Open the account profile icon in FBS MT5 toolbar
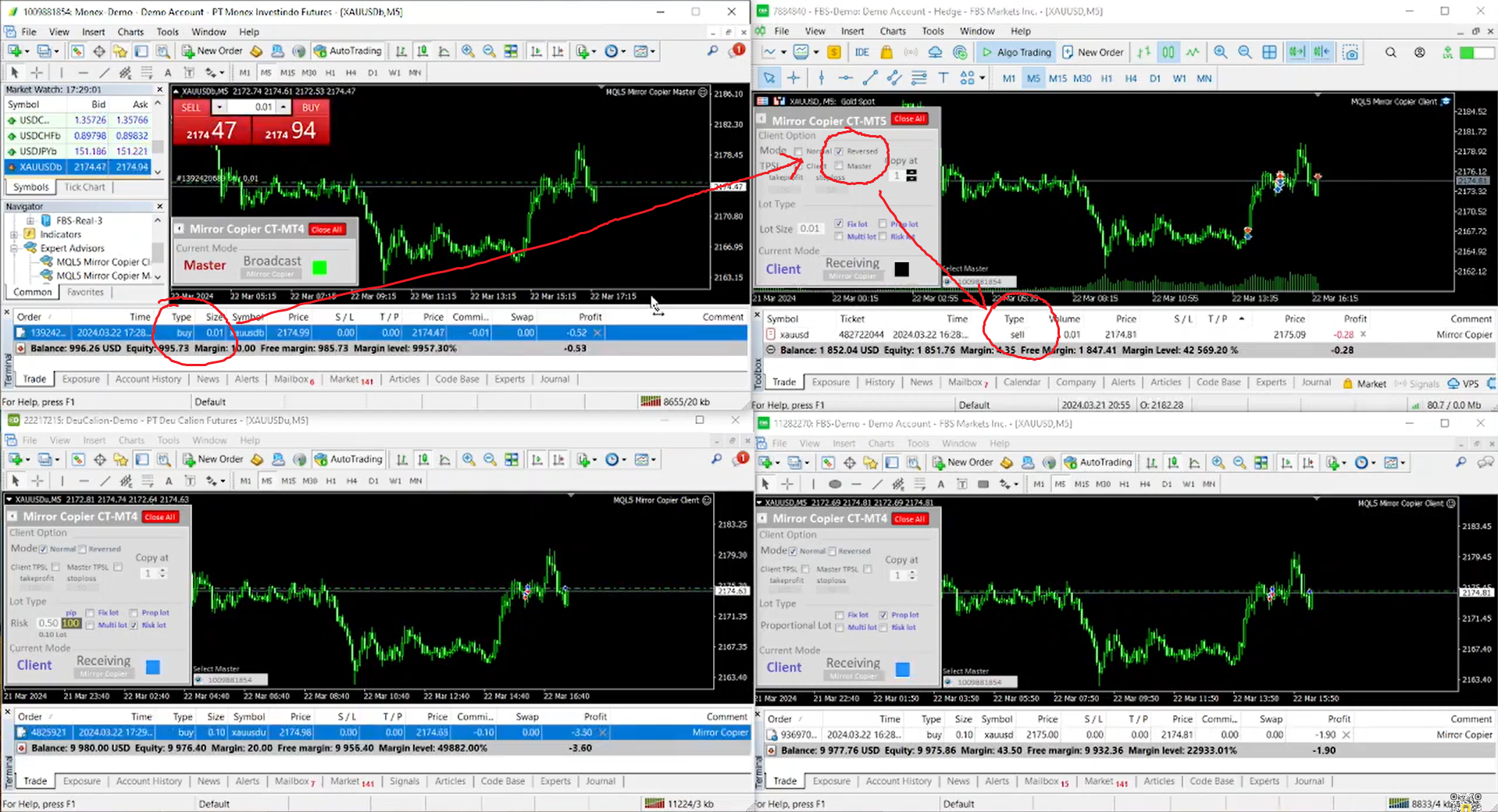 click(1420, 52)
